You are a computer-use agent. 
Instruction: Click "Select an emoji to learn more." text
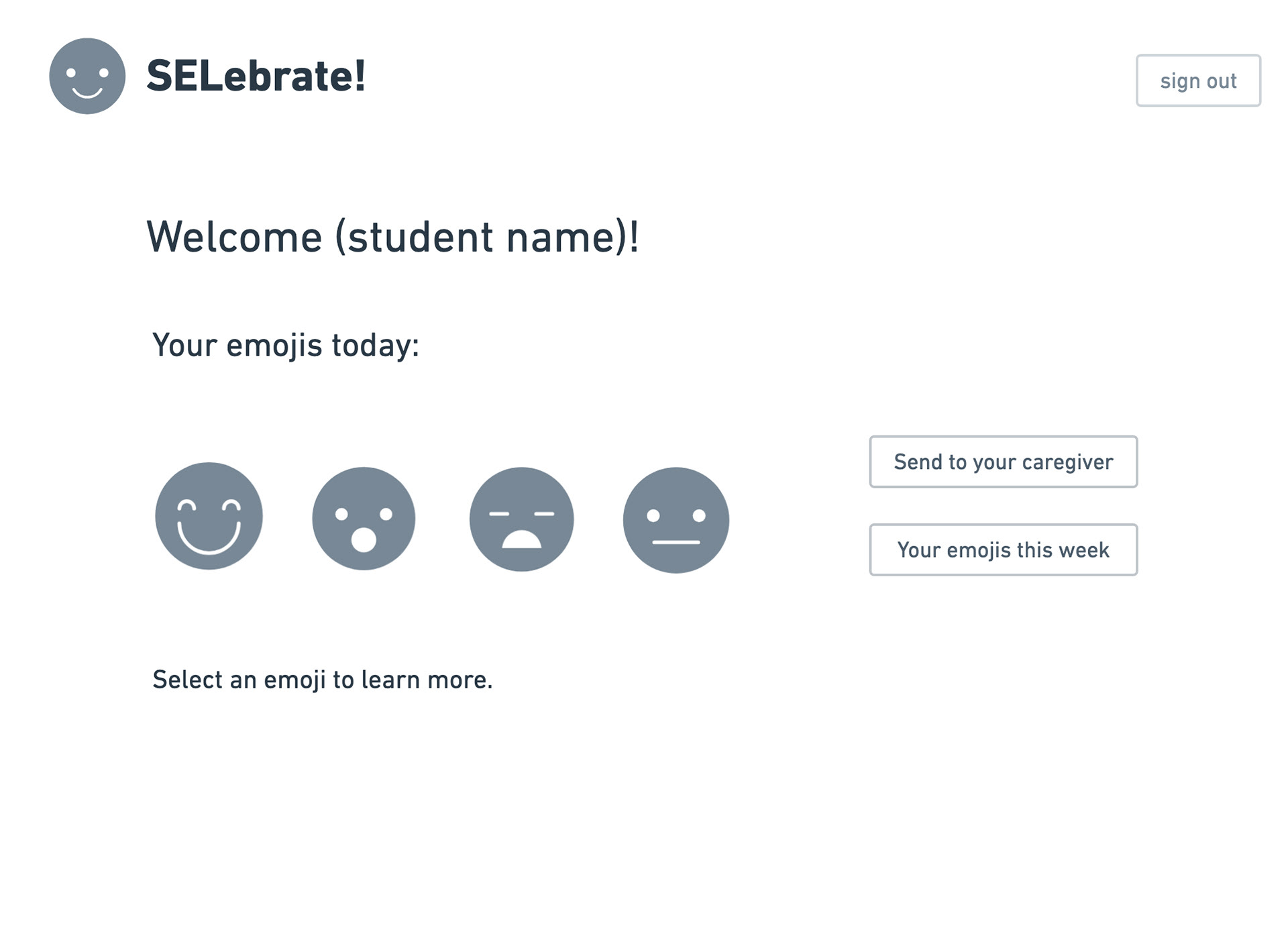(322, 680)
